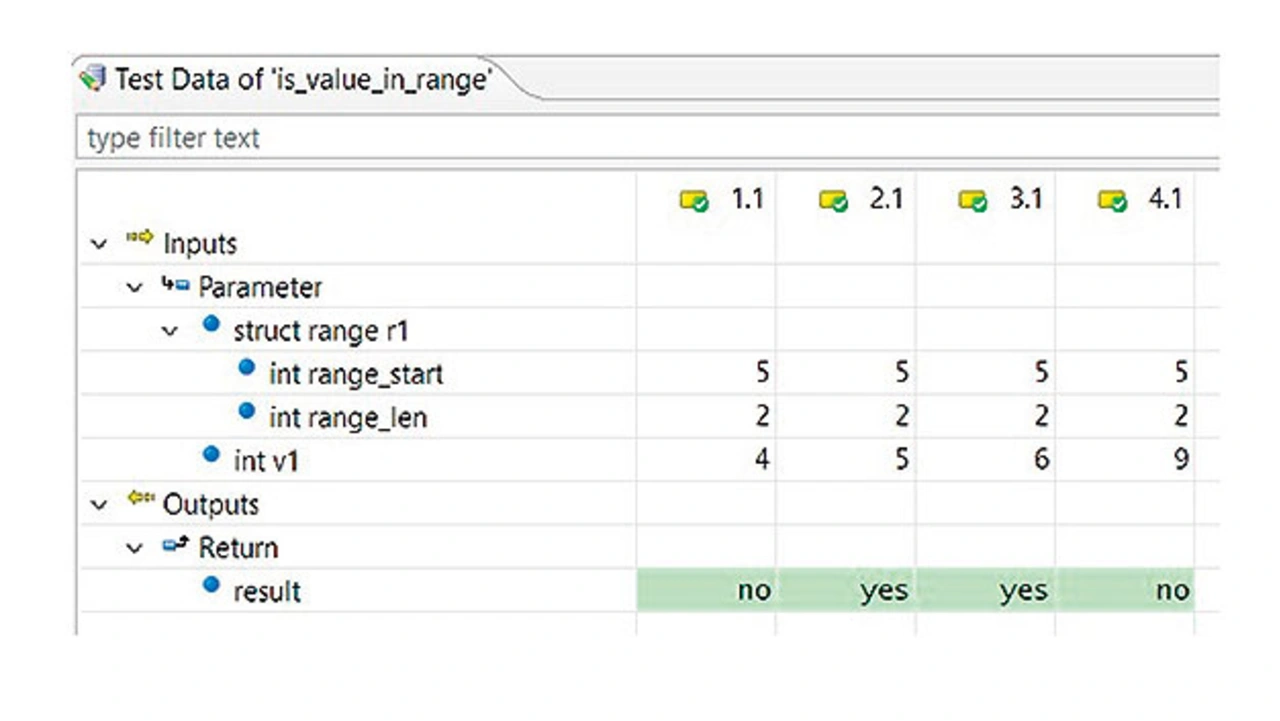
Task: Select the int range_start row
Action: (355, 374)
